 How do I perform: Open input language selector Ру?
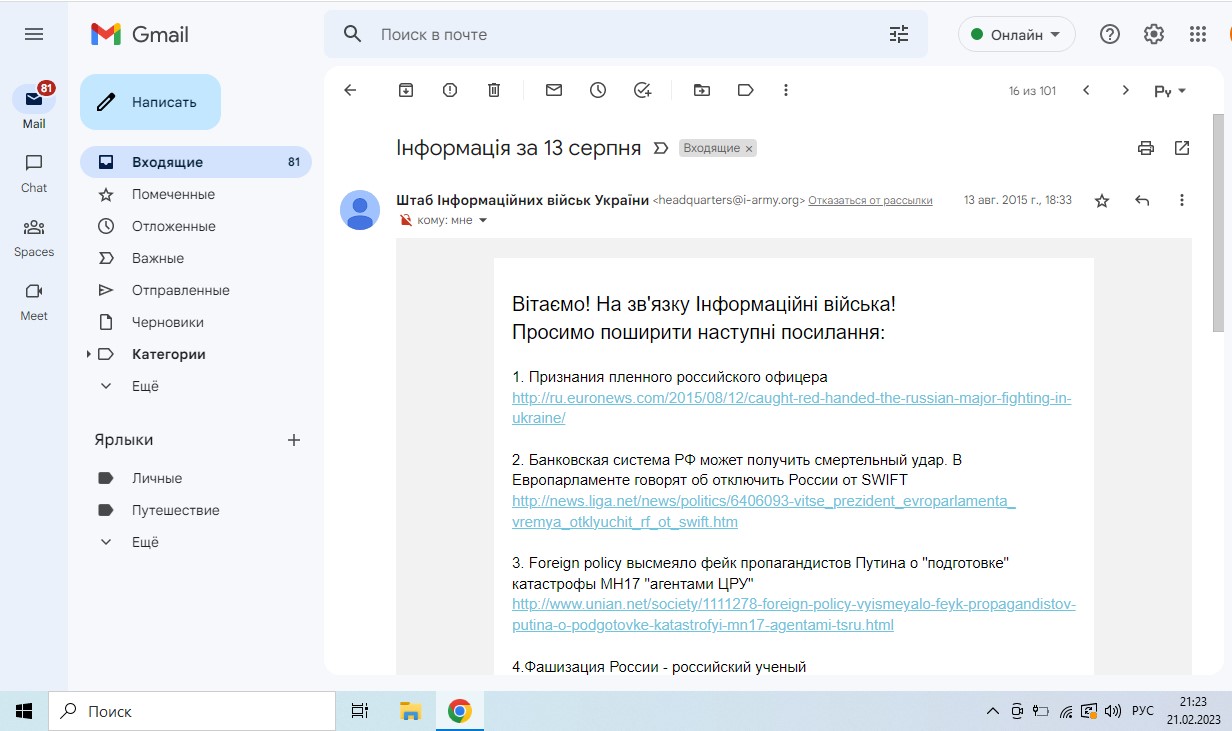tap(1170, 91)
